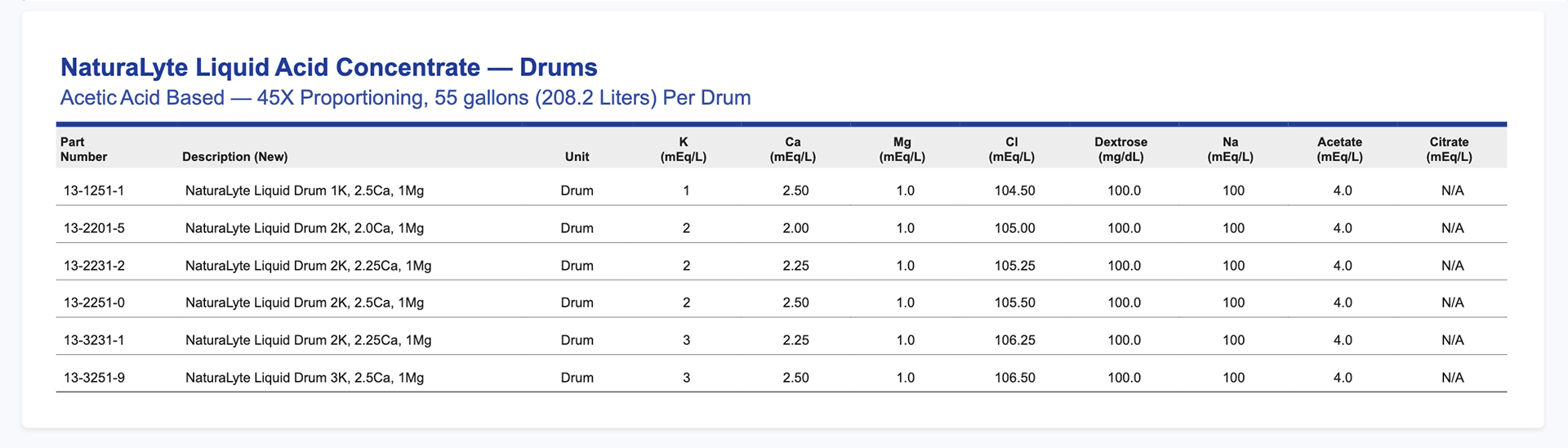
Task: Click the 2.00 calcium value
Action: tap(795, 228)
